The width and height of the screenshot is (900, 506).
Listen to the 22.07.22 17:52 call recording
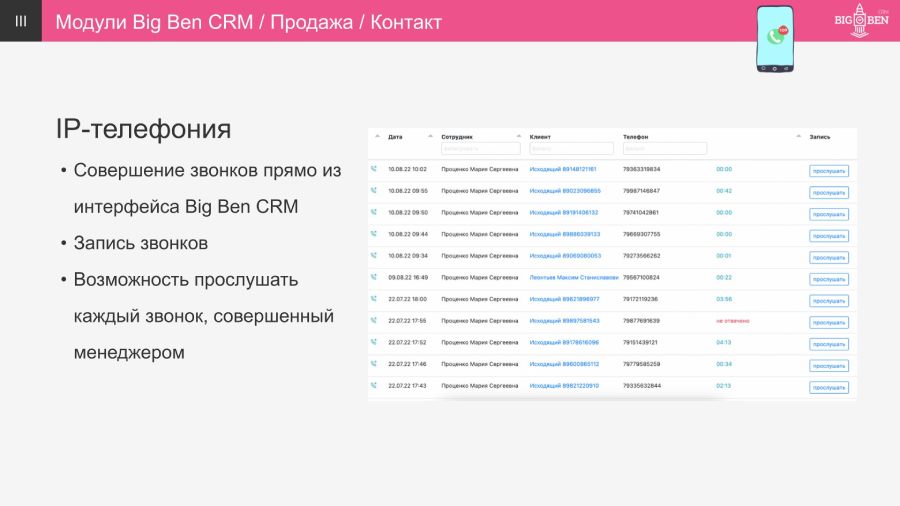(x=829, y=344)
